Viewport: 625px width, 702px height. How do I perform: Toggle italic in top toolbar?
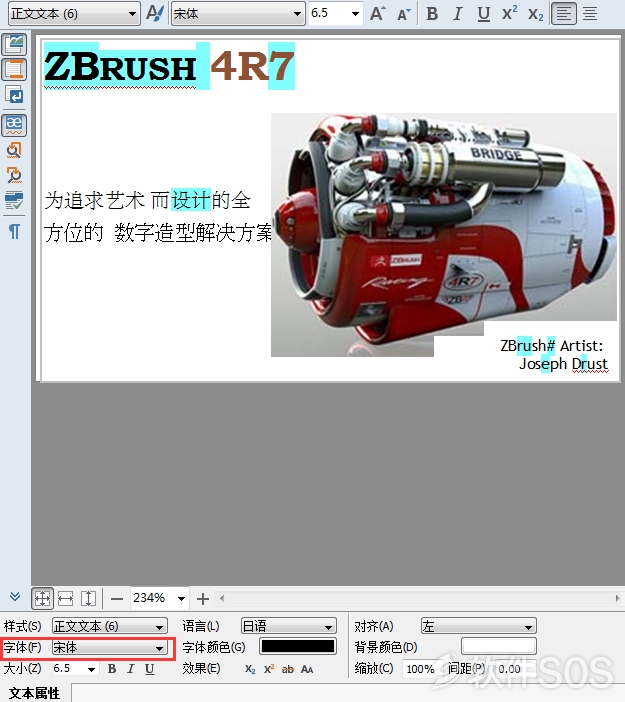(x=458, y=14)
